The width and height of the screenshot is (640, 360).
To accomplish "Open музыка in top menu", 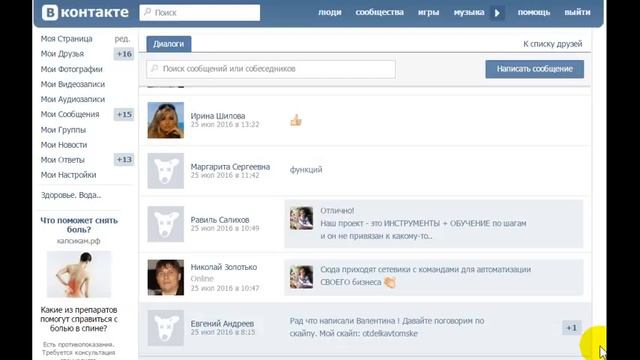I will click(469, 12).
